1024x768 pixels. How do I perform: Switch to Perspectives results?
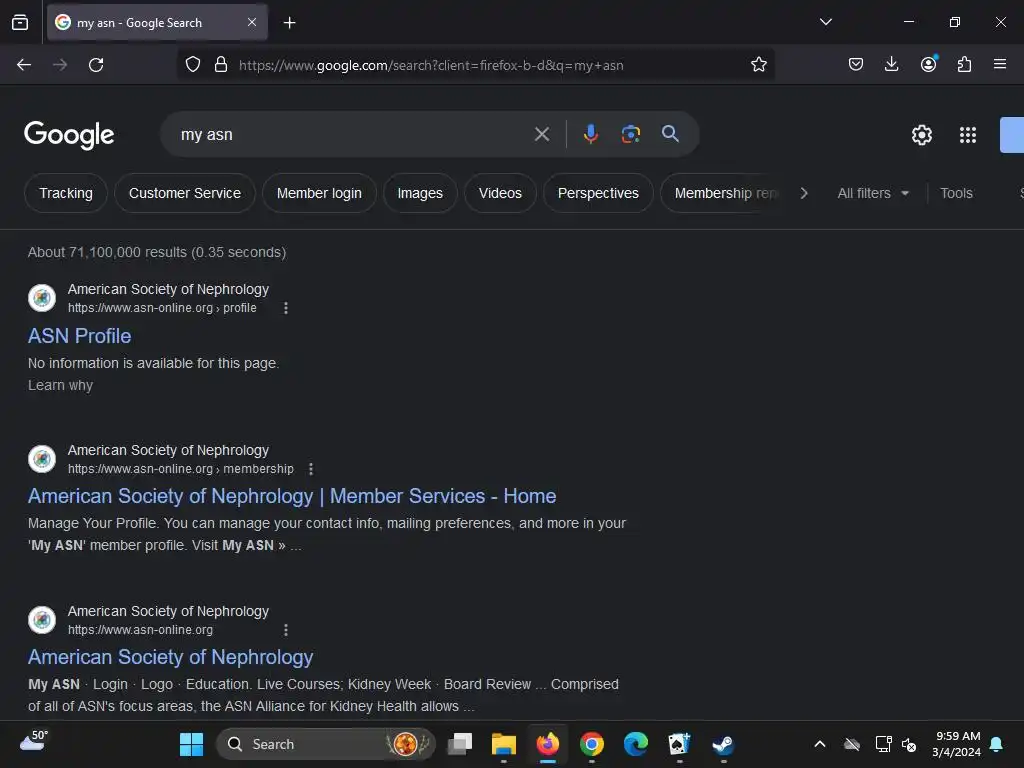click(598, 193)
